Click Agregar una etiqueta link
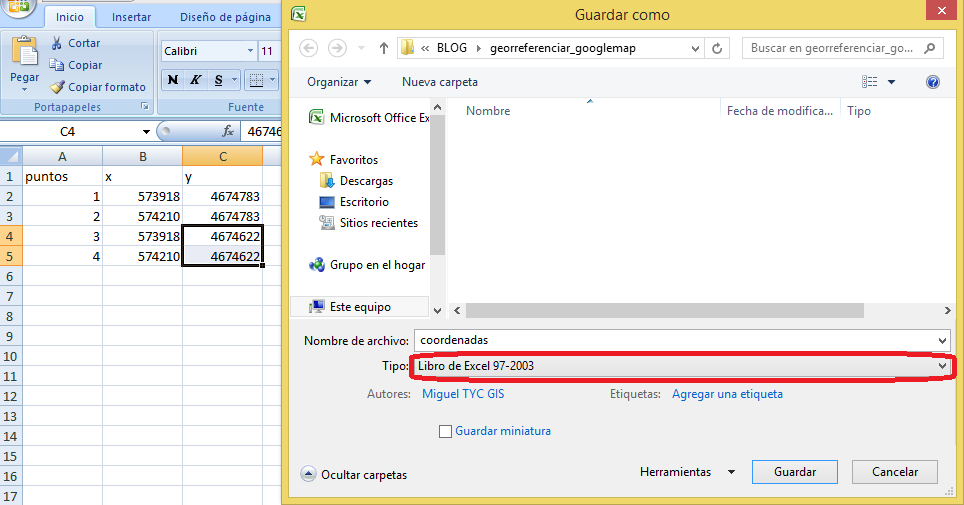The height and width of the screenshot is (505, 964). tap(727, 394)
